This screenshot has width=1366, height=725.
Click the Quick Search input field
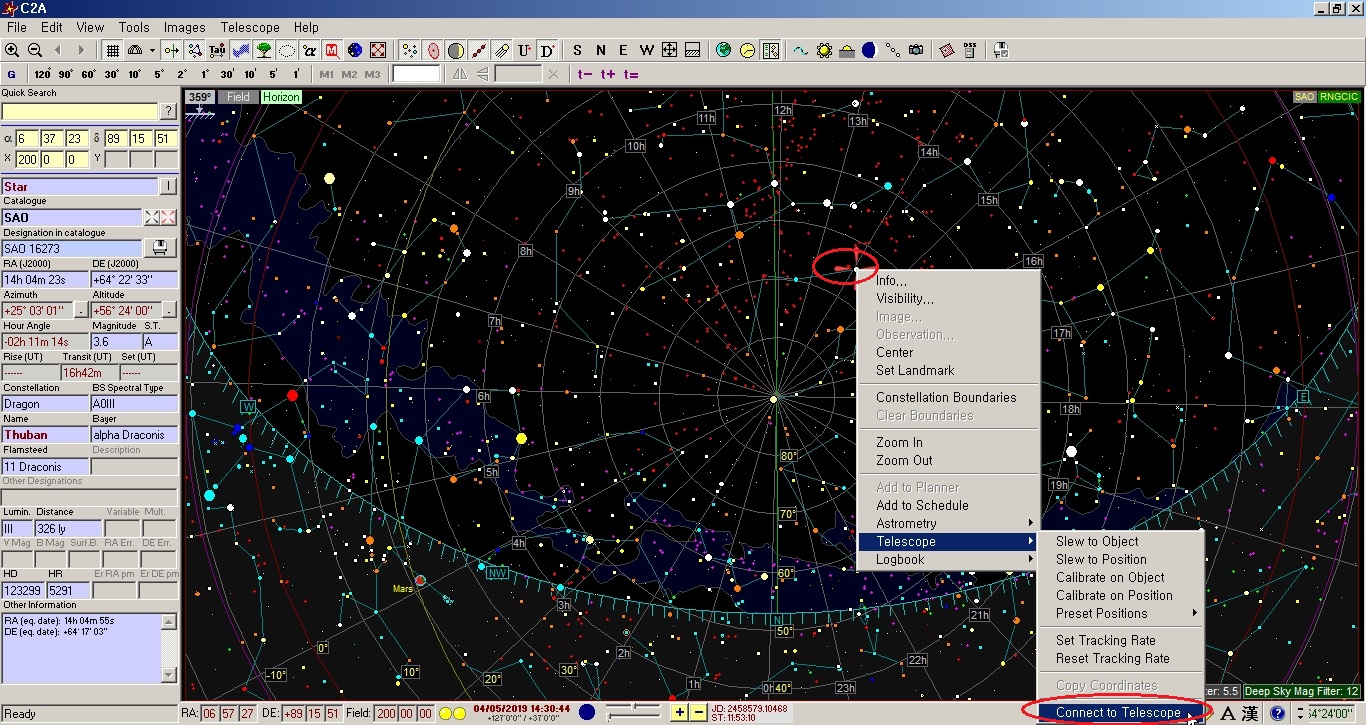click(x=80, y=111)
